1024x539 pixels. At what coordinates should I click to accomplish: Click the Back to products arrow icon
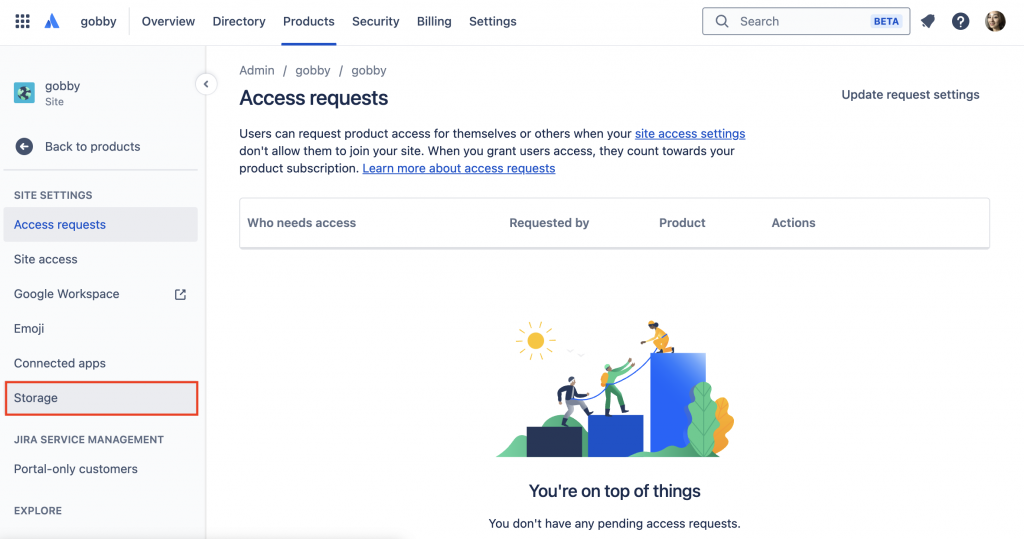point(24,146)
